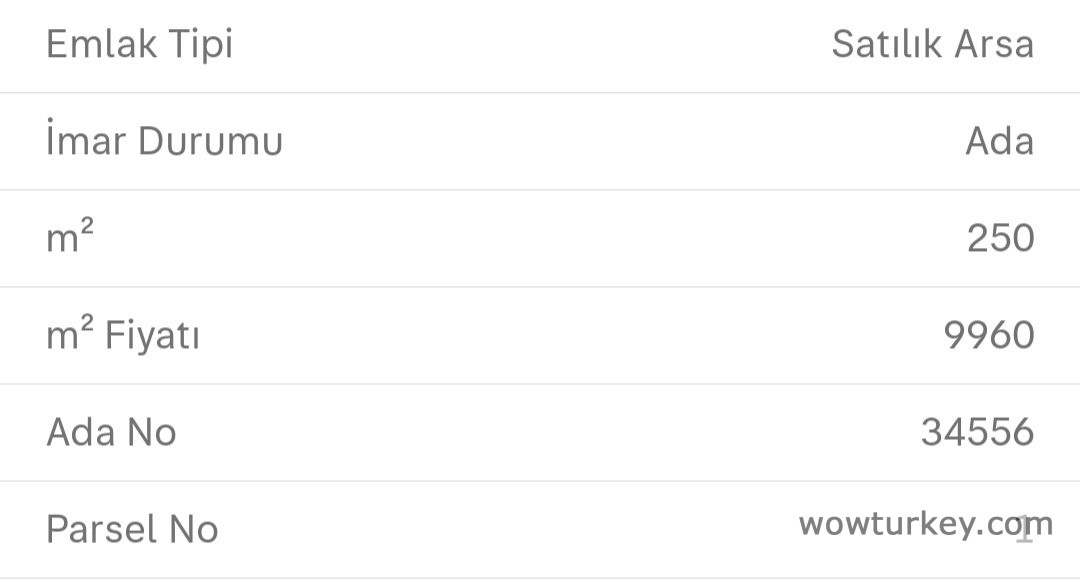
Task: Click the word Durumu in the label
Action: [x=210, y=142]
